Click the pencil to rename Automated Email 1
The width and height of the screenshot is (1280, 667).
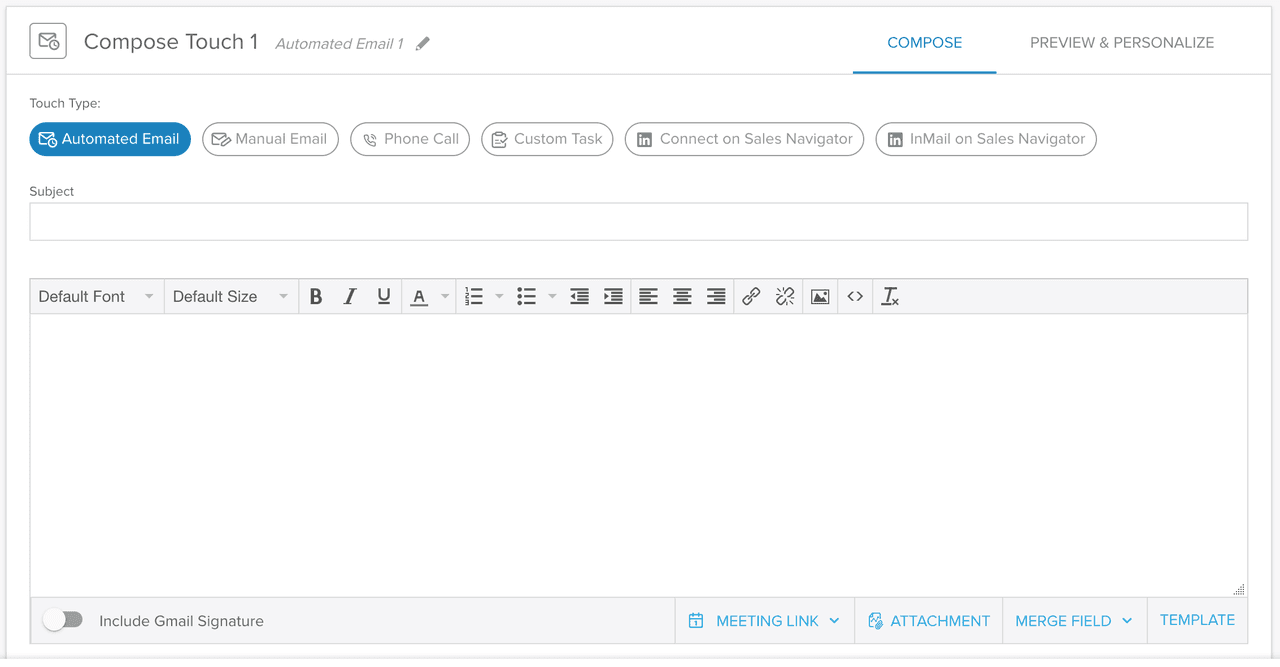(x=421, y=43)
